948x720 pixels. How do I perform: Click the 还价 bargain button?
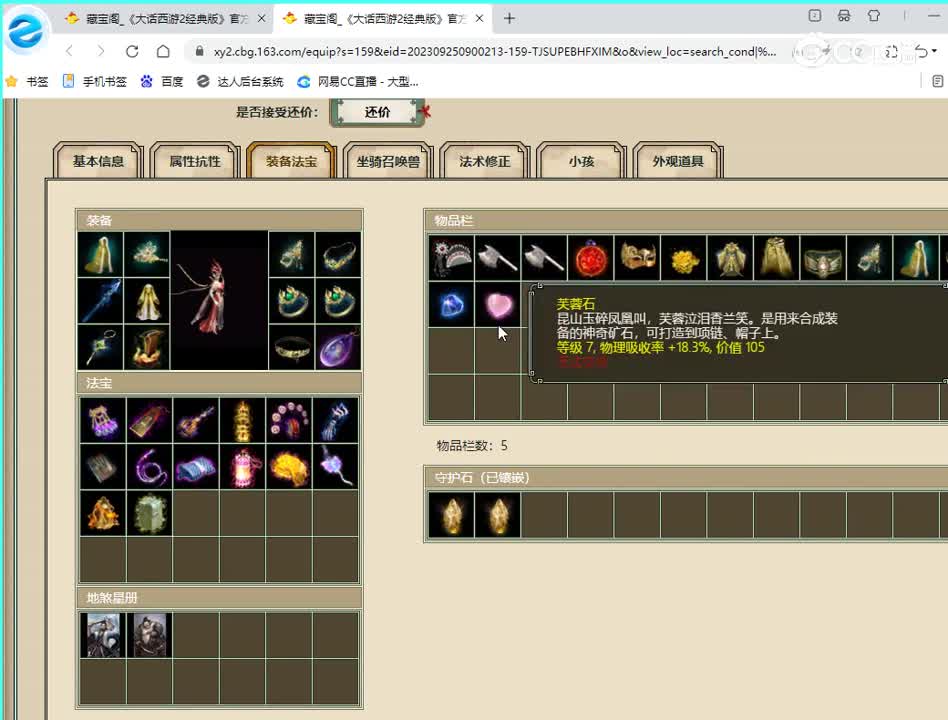[x=377, y=112]
